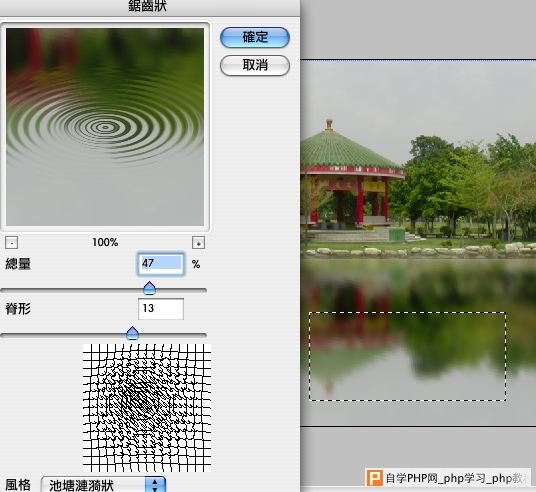The width and height of the screenshot is (536, 492).
Task: Open the 風格 style dropdown menu
Action: (x=103, y=485)
